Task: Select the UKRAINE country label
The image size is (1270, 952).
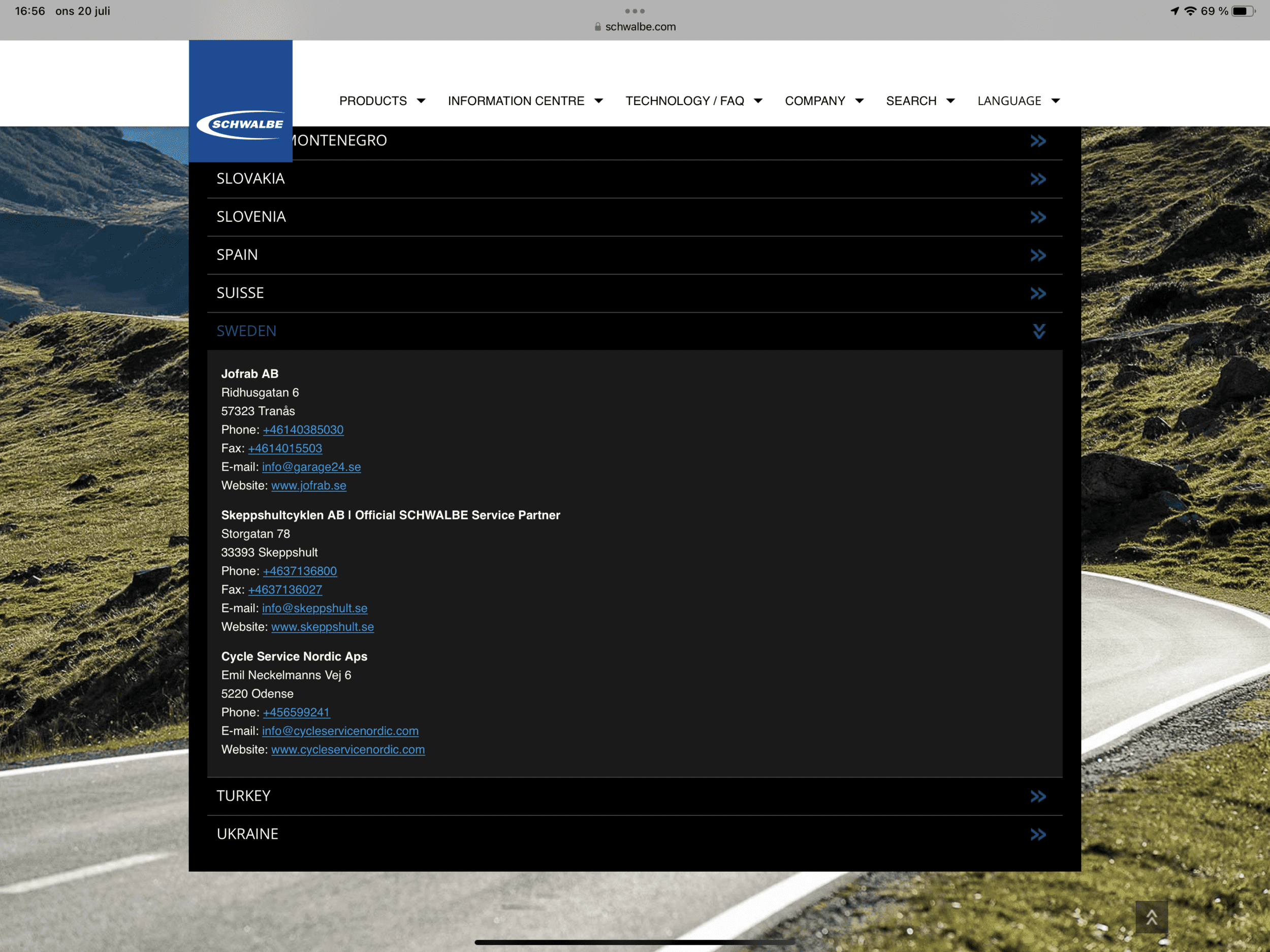Action: 247,834
